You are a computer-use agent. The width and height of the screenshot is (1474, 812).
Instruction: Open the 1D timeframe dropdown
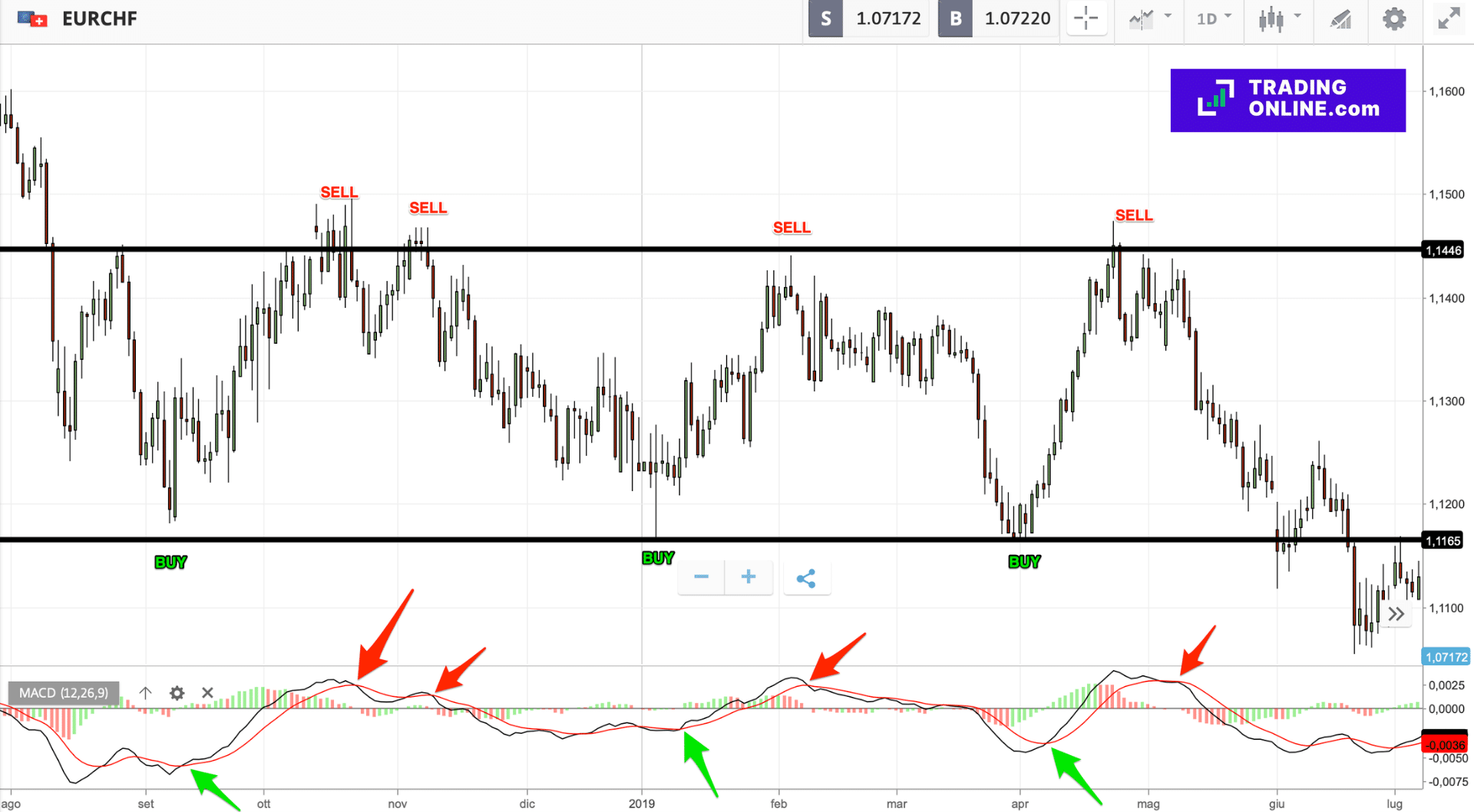(1214, 18)
